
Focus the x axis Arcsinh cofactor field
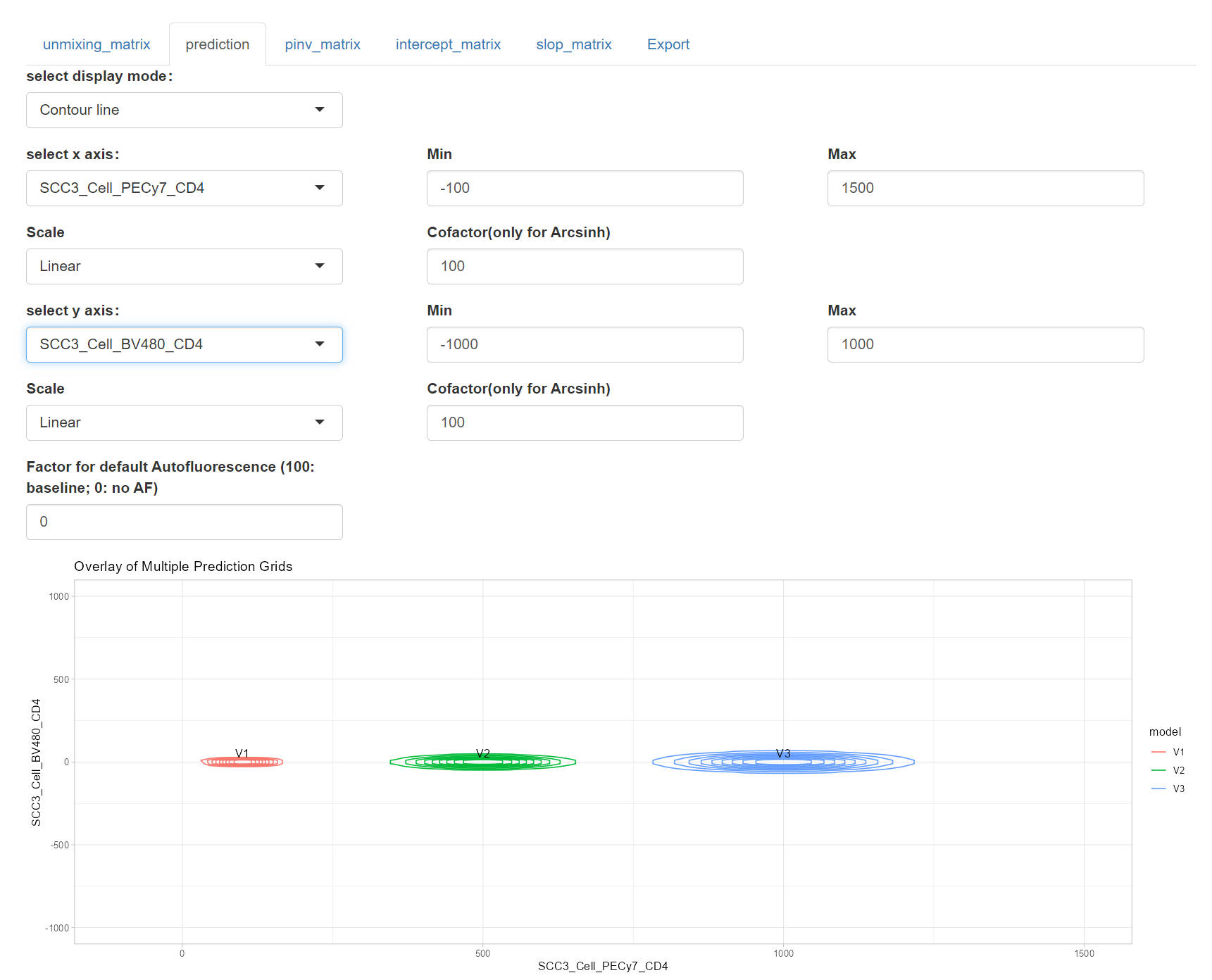(x=585, y=266)
